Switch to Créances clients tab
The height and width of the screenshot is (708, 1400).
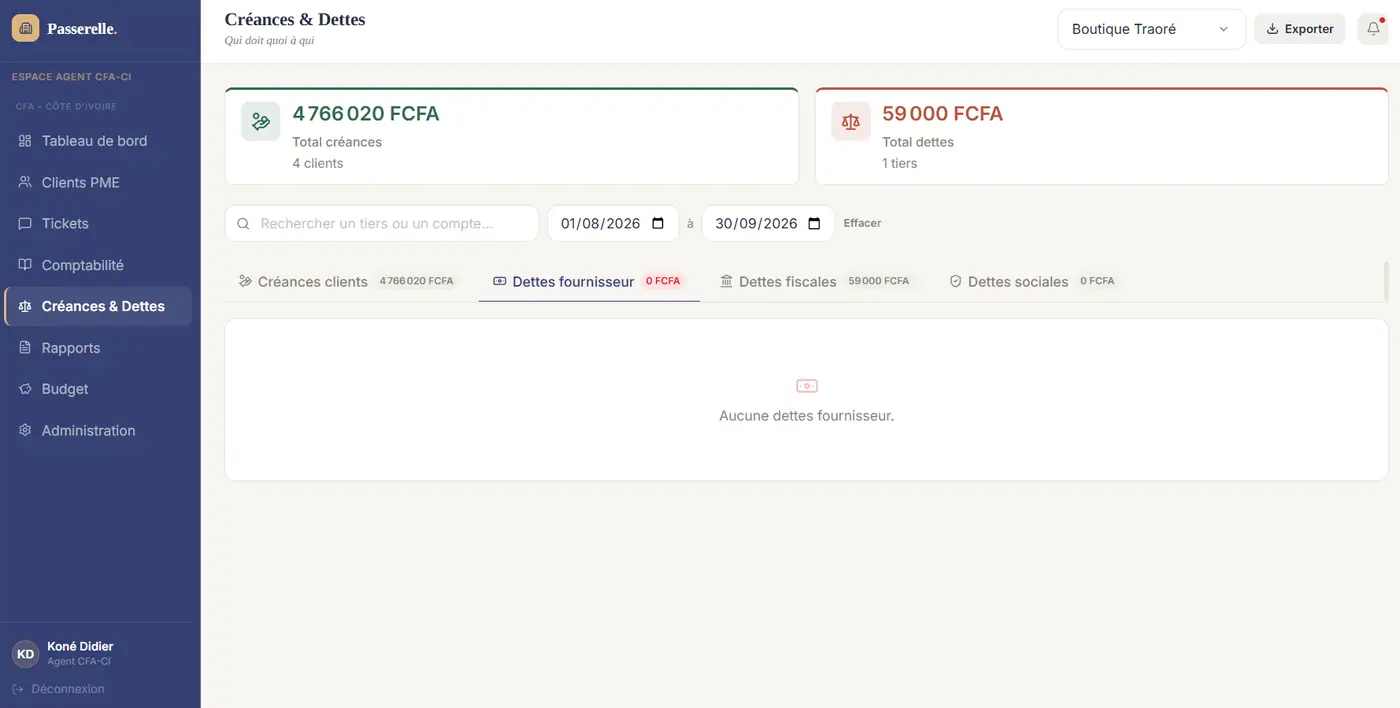tap(346, 282)
